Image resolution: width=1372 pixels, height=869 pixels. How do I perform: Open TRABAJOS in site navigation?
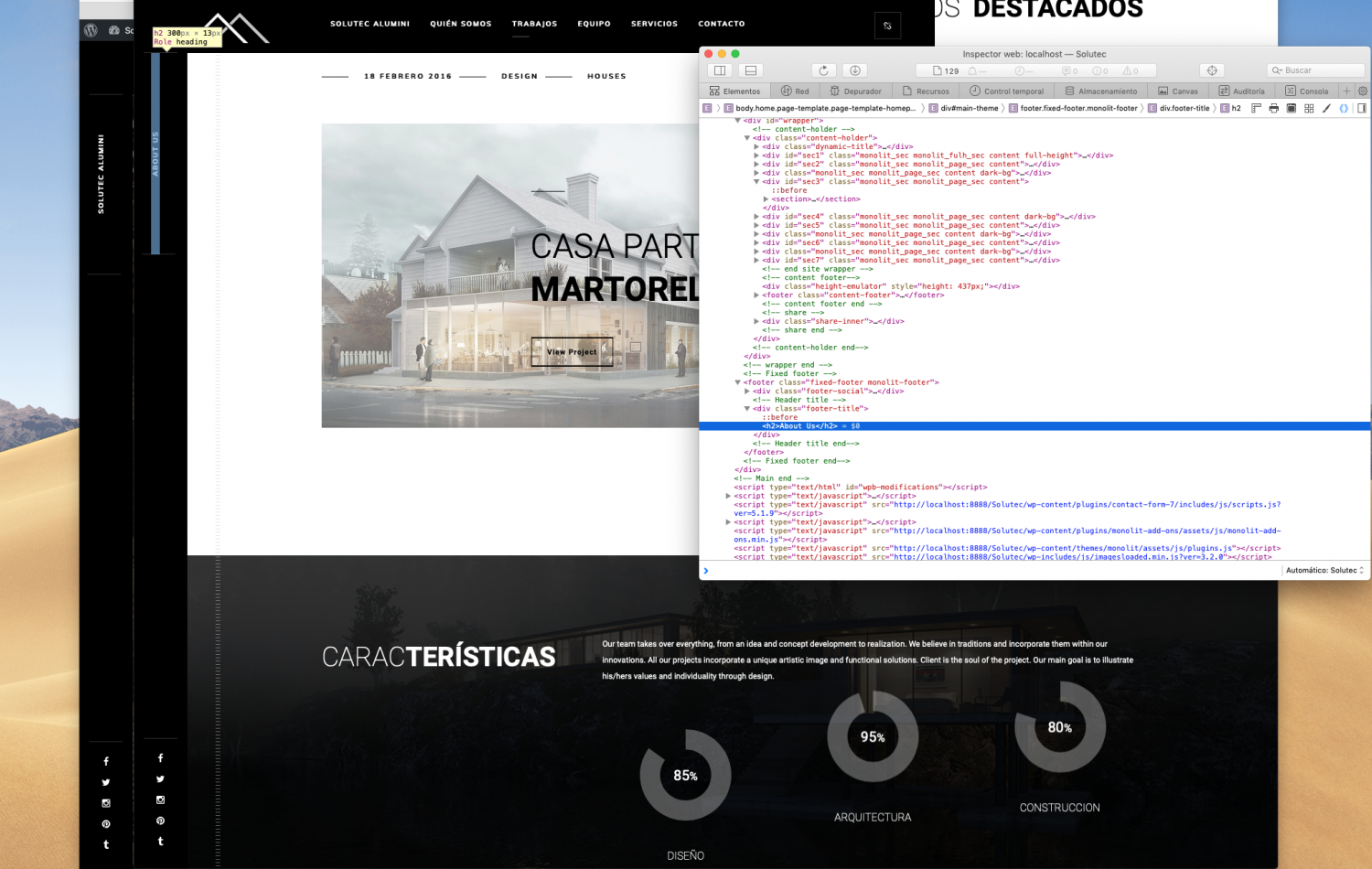click(534, 24)
